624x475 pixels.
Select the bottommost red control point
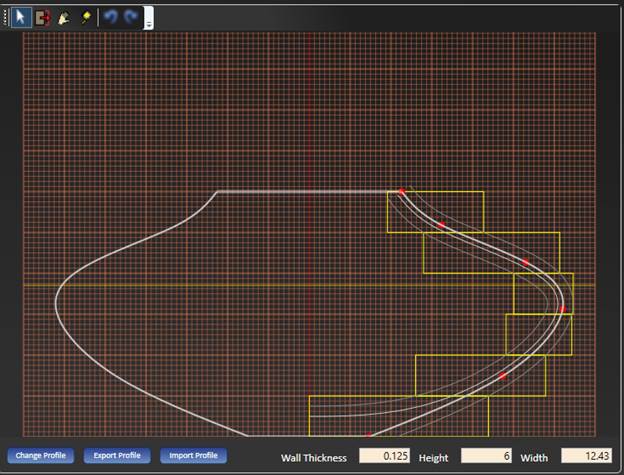click(368, 435)
